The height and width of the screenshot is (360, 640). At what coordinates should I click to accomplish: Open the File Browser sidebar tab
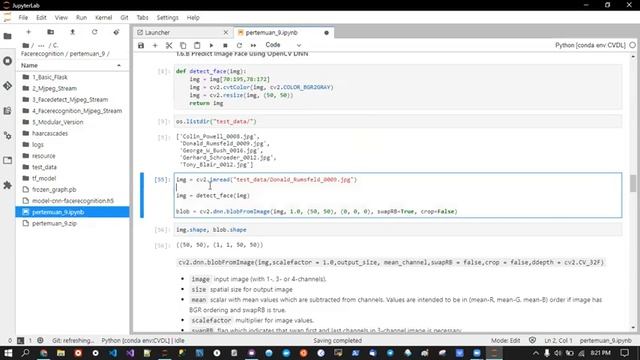click(7, 36)
